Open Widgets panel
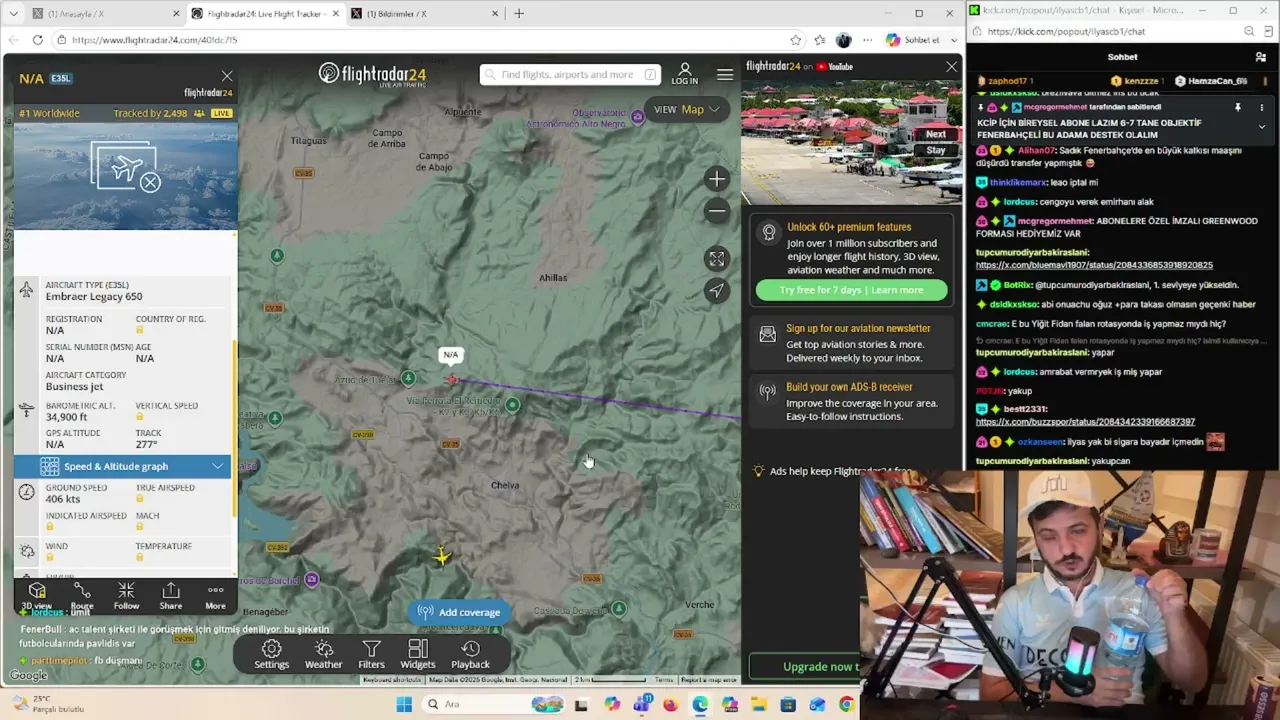 pos(418,655)
